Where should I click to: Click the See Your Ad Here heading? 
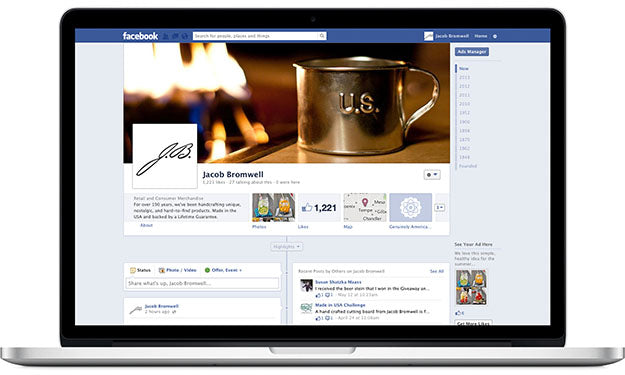point(474,244)
